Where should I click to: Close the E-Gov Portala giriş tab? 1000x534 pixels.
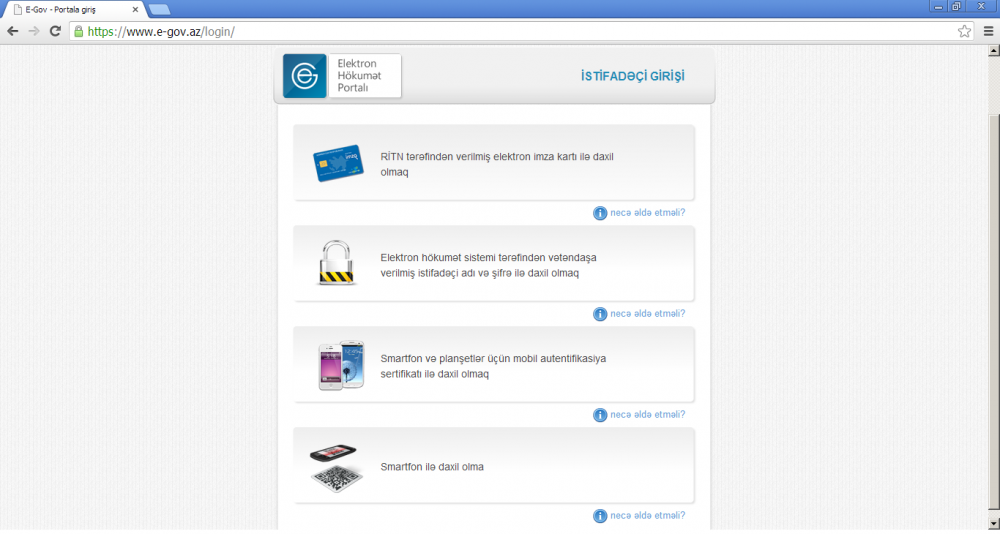[135, 10]
